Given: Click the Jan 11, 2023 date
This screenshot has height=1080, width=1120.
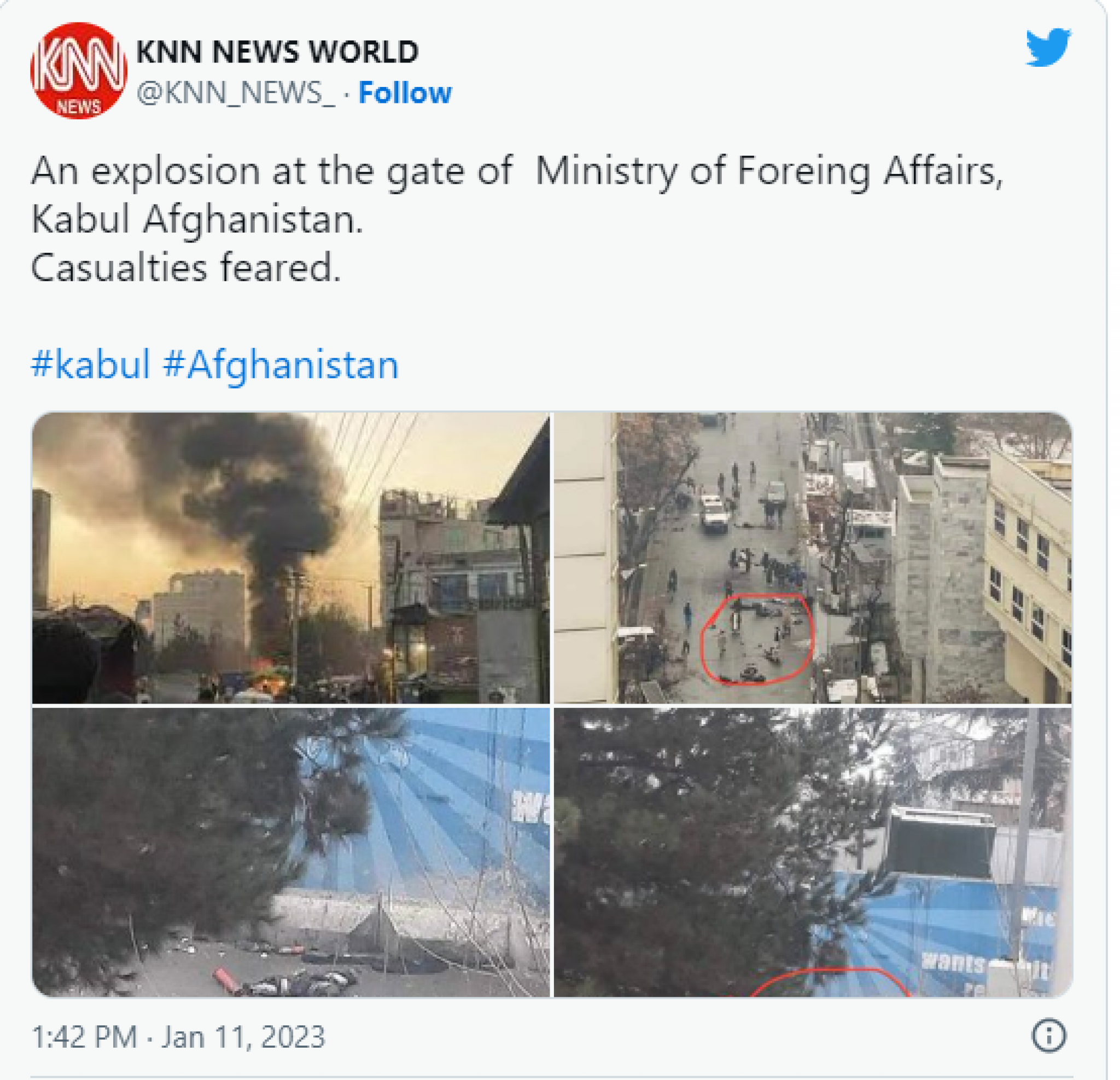Looking at the screenshot, I should [243, 1037].
